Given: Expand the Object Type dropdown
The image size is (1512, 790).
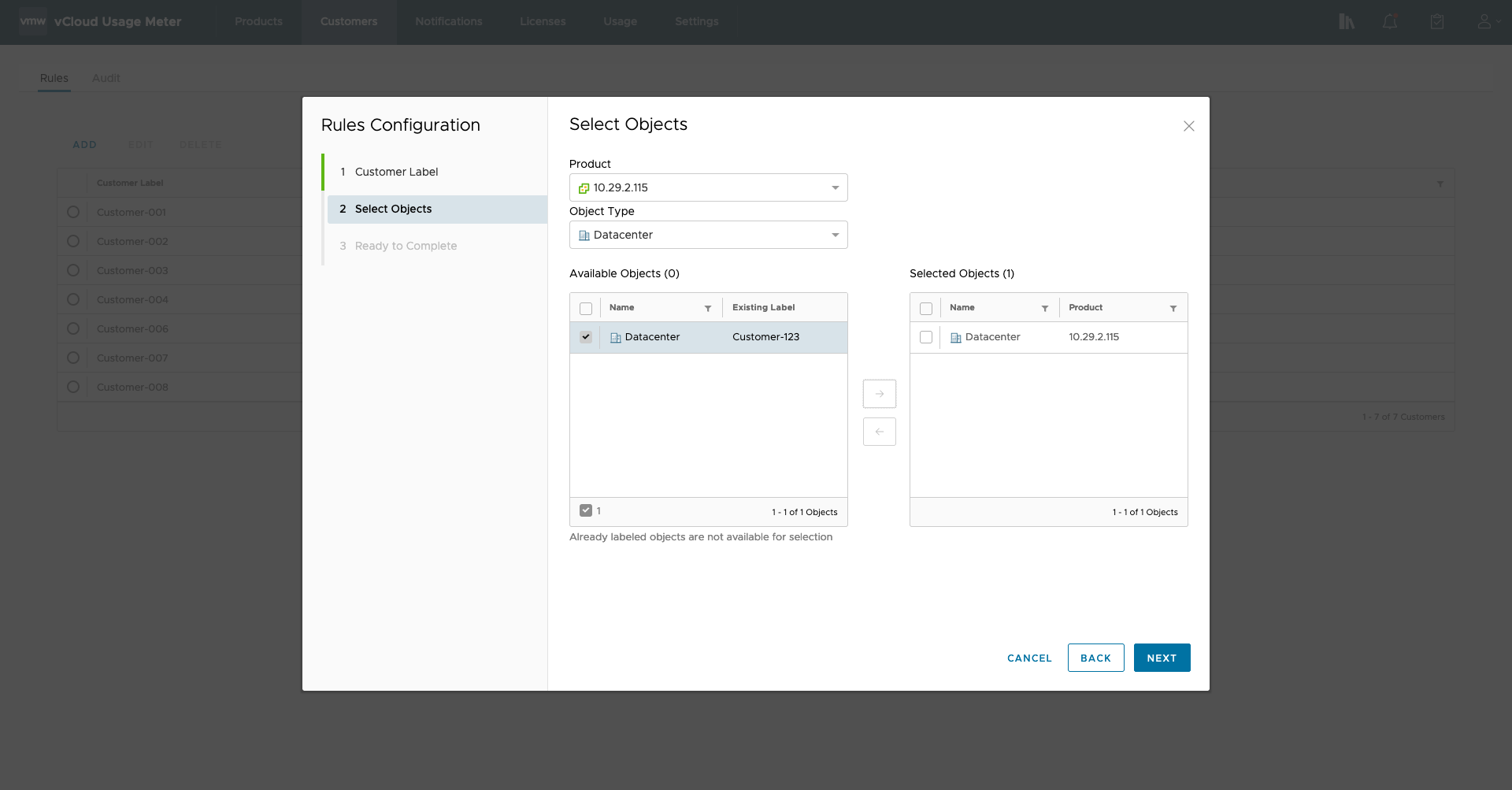Looking at the screenshot, I should (x=708, y=235).
